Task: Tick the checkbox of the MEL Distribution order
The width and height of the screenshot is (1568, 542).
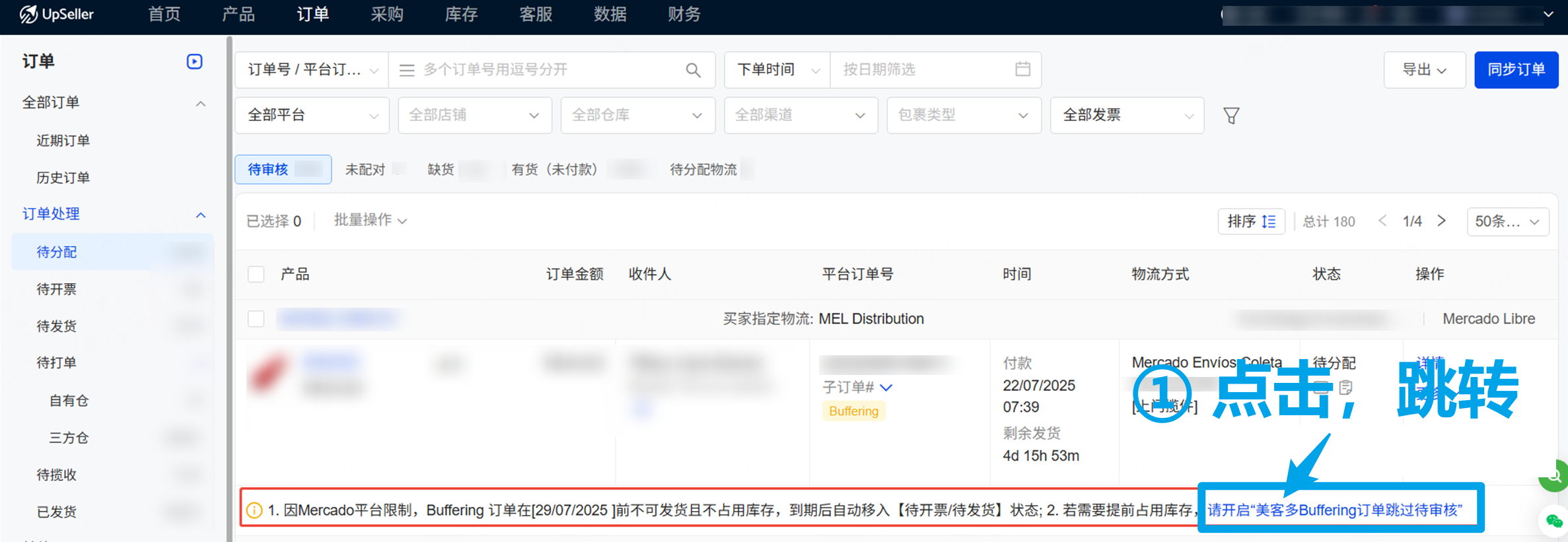Action: (x=256, y=319)
